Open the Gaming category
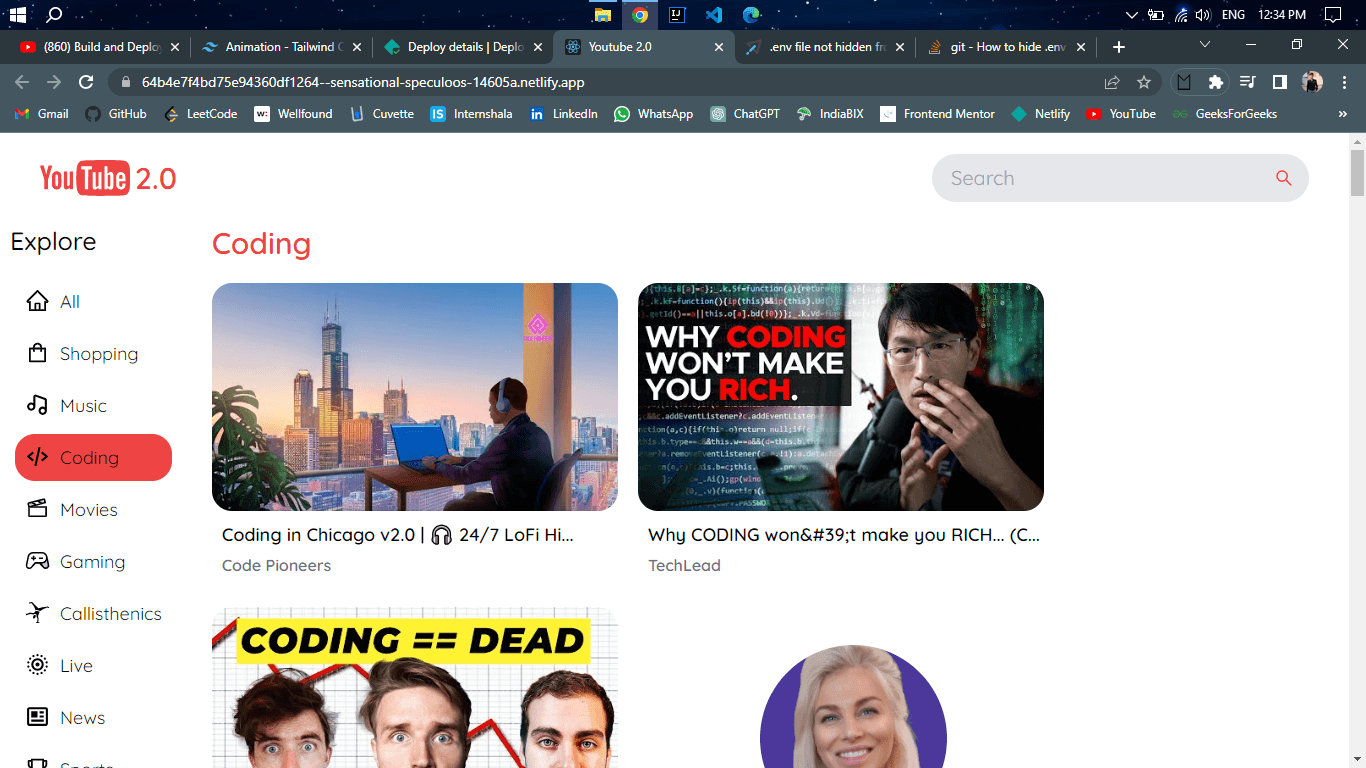Image resolution: width=1366 pixels, height=768 pixels. (x=93, y=561)
